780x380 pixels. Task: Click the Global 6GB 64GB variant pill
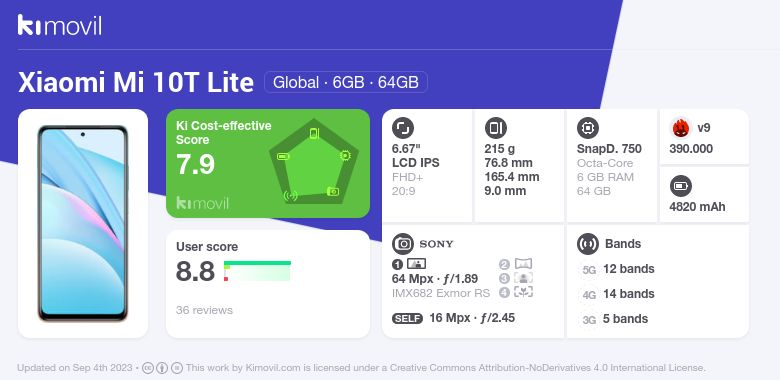tap(346, 82)
